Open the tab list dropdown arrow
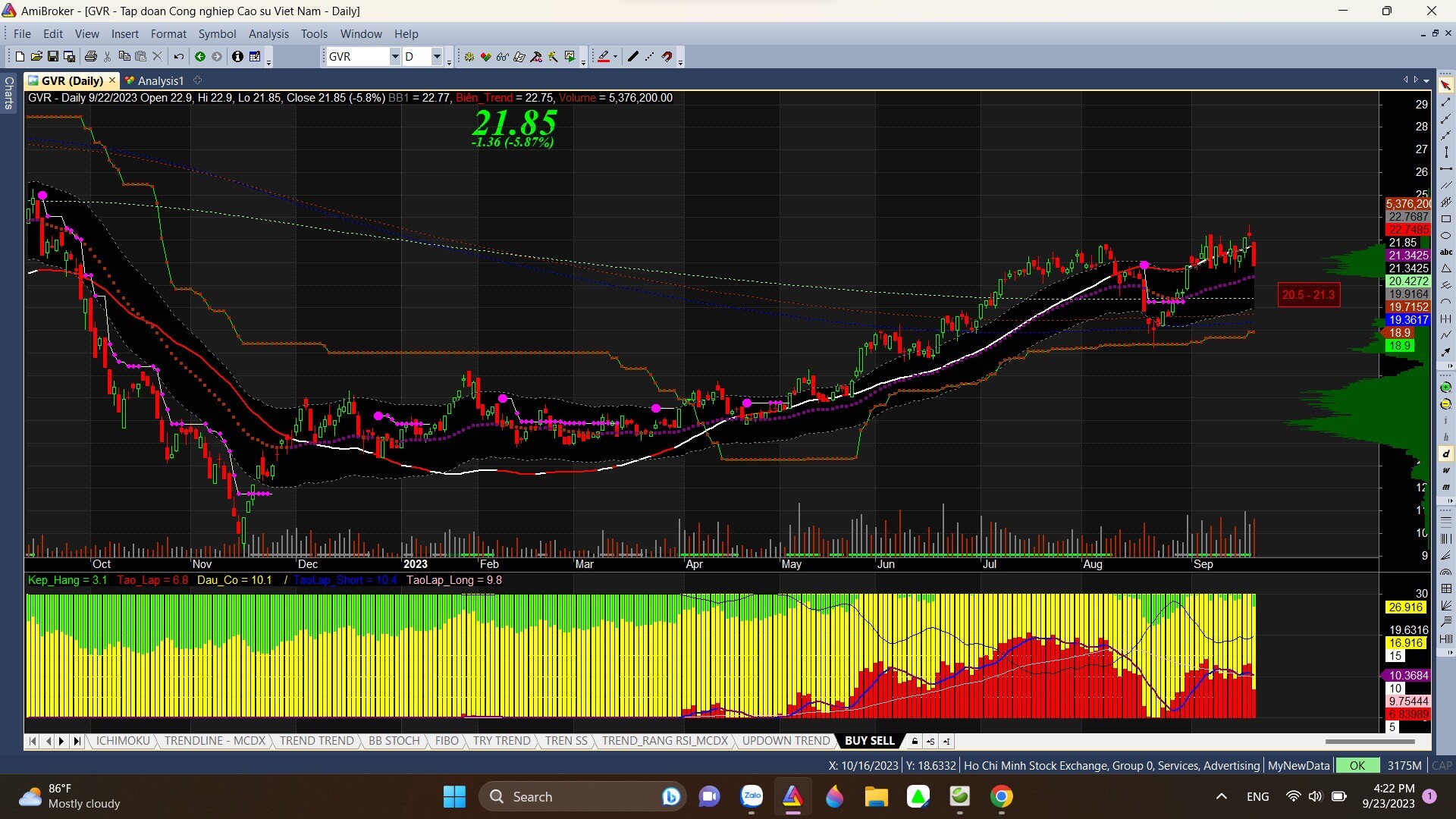This screenshot has width=1456, height=819. [1426, 80]
